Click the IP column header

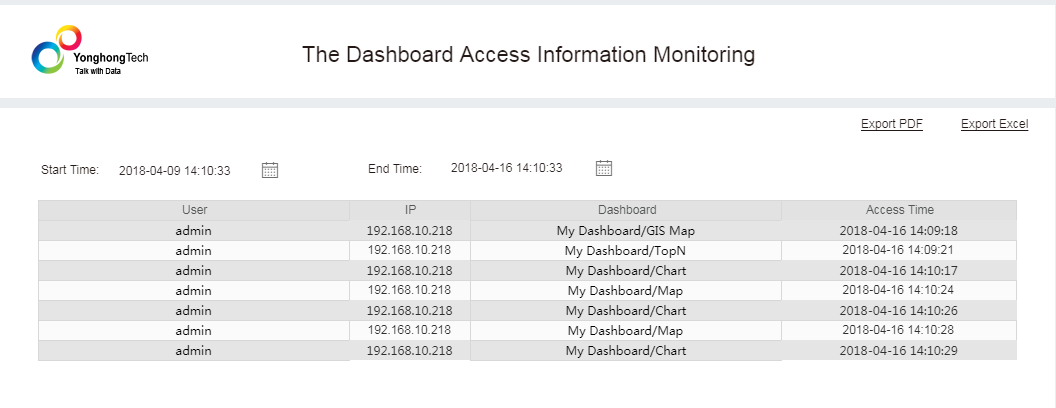coord(410,210)
